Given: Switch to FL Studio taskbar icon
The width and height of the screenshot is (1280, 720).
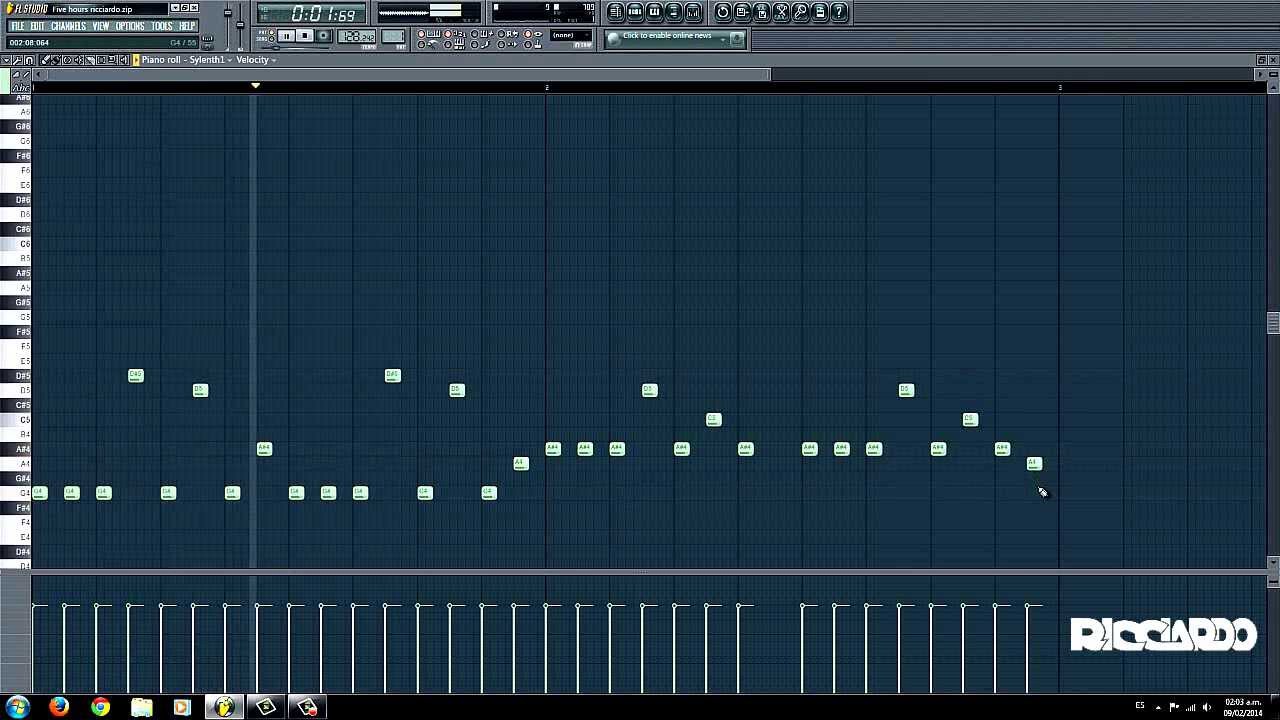Looking at the screenshot, I should [x=224, y=707].
